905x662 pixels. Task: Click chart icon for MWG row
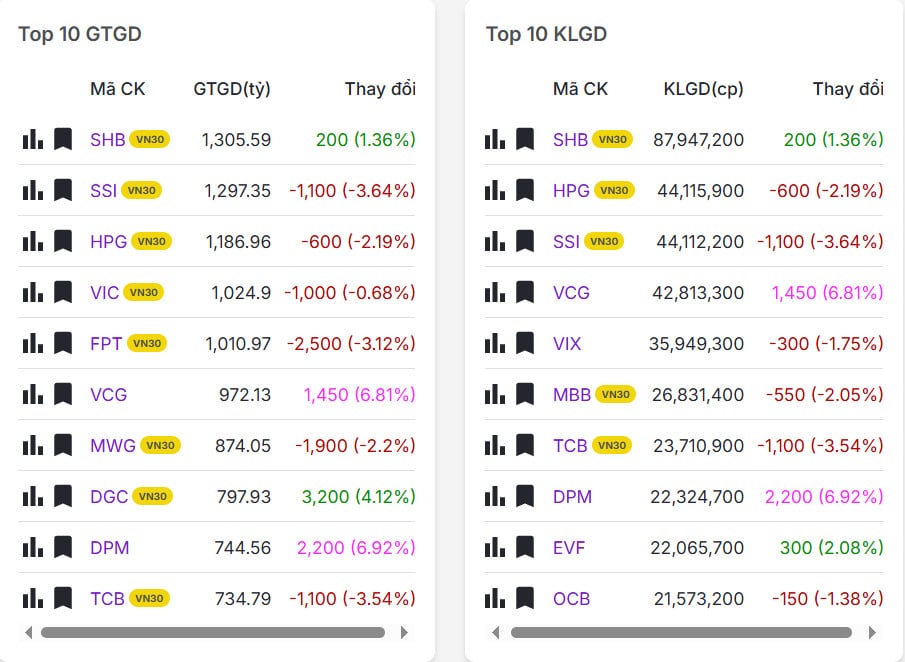[x=33, y=445]
